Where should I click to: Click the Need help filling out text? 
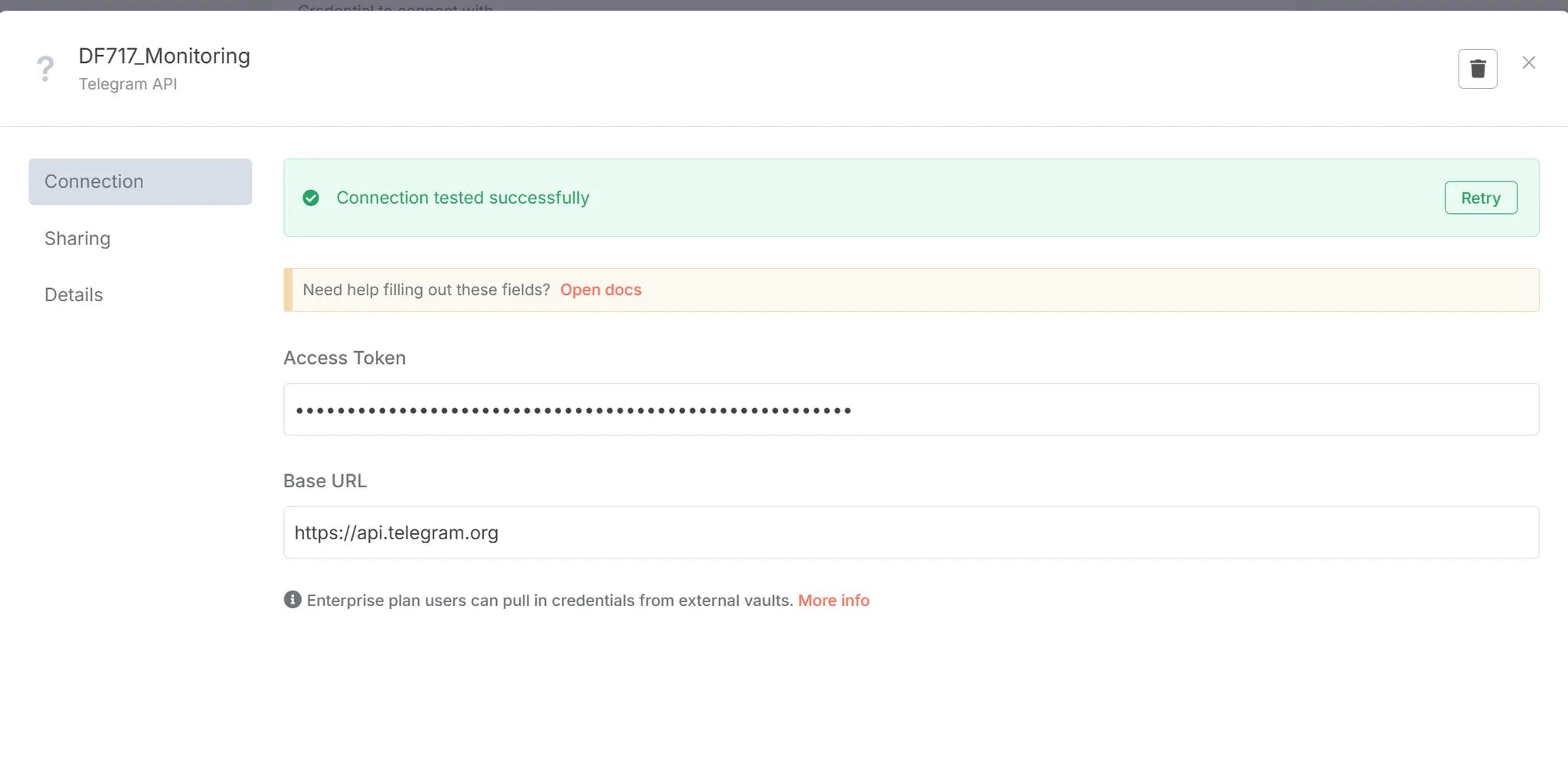pyautogui.click(x=426, y=290)
